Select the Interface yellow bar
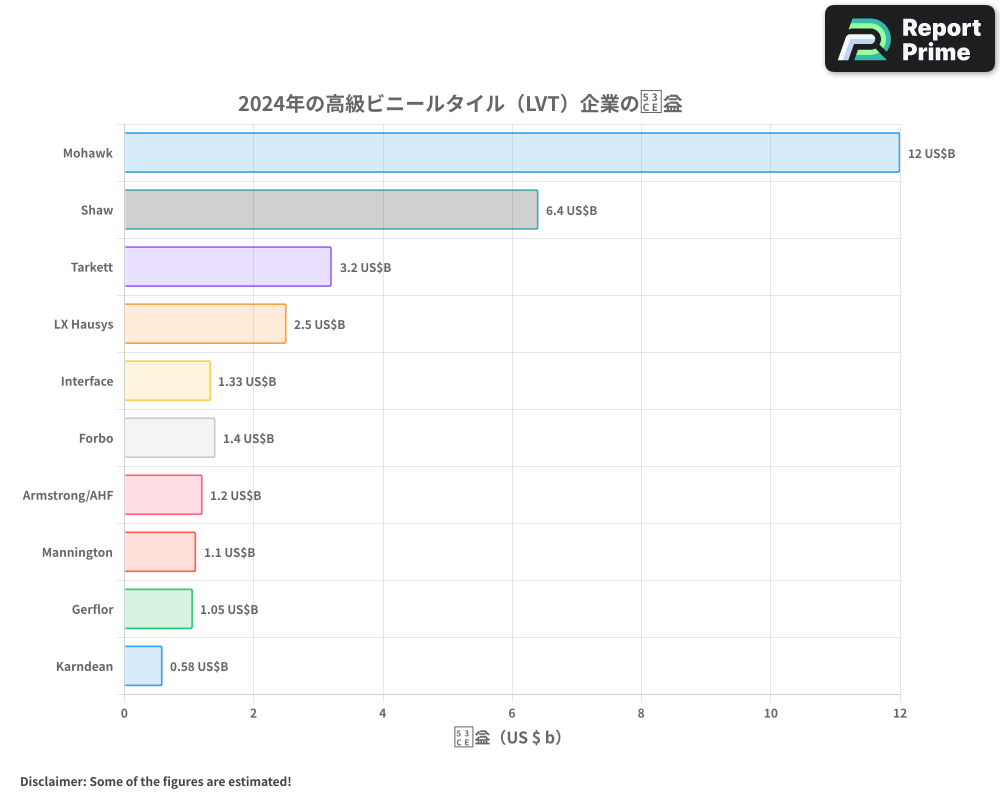The image size is (1000, 800). point(167,381)
